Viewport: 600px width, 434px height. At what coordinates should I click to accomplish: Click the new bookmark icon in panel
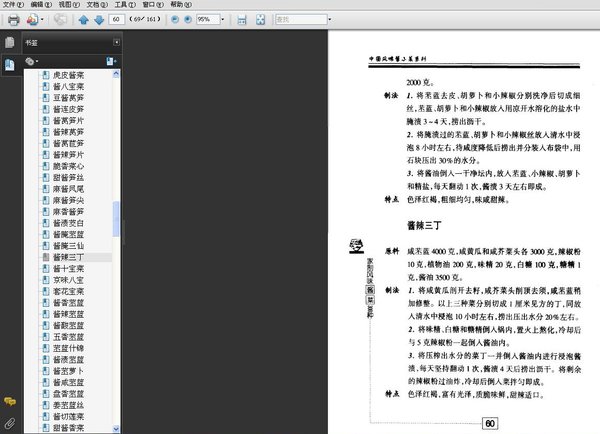click(x=110, y=61)
